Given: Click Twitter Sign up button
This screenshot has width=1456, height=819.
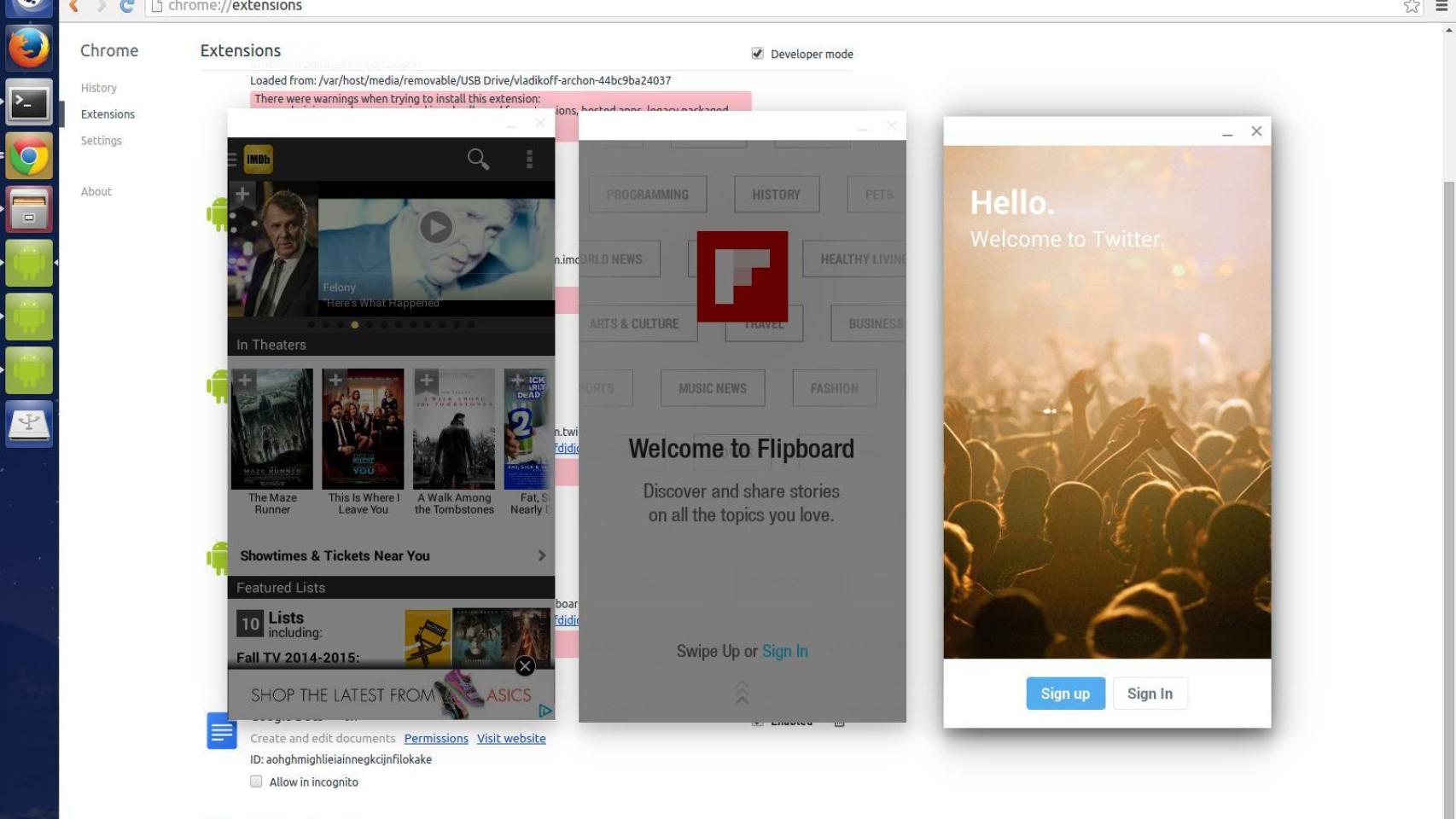Looking at the screenshot, I should (1065, 694).
